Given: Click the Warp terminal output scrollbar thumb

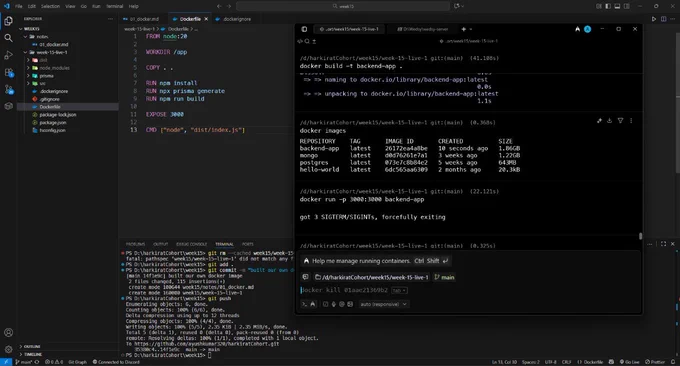Looking at the screenshot, I should point(640,236).
